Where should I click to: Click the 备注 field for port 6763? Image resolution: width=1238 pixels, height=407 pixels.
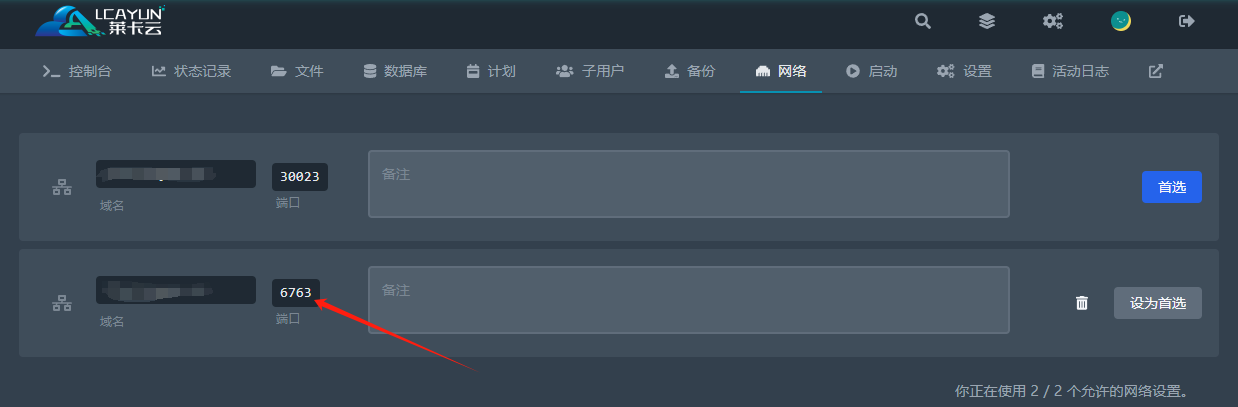tap(689, 300)
